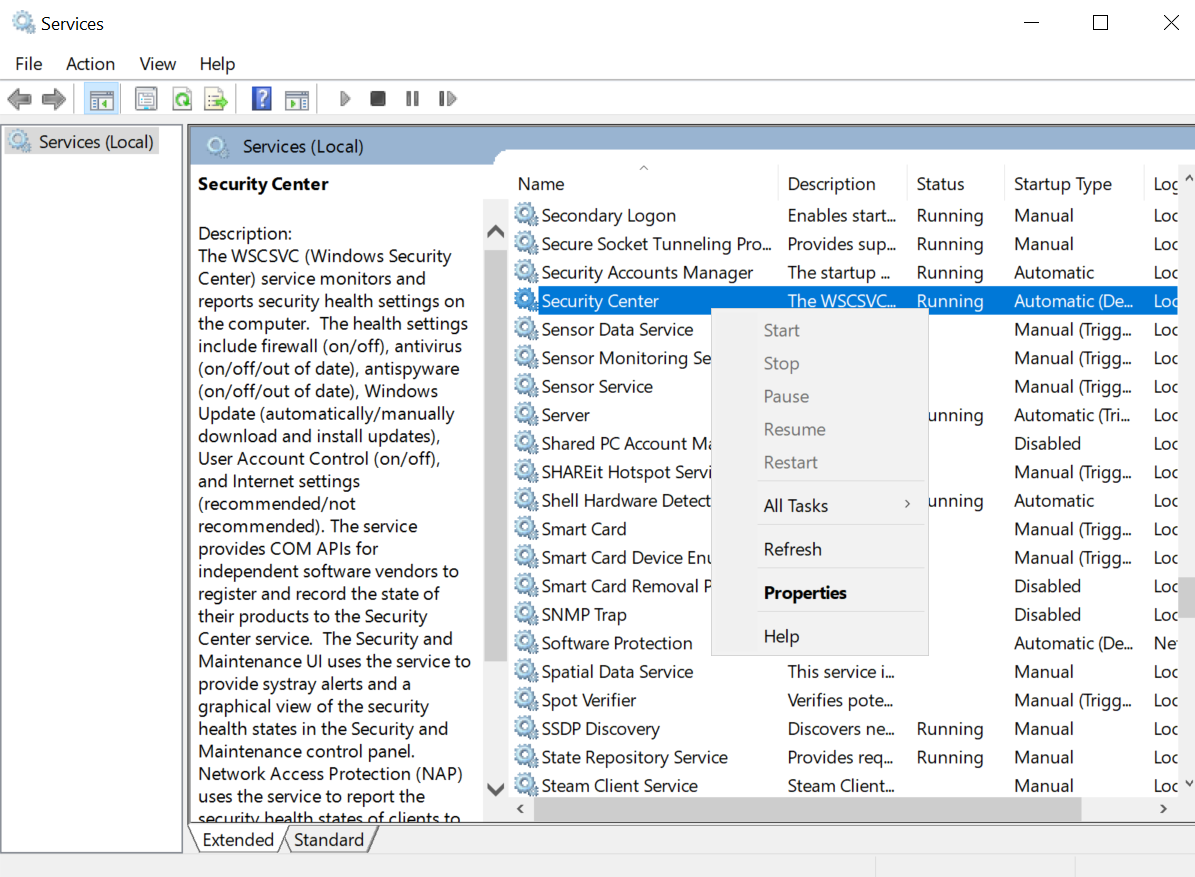Screen dimensions: 1195x877
Task: Click the description pane scroll-down arrow
Action: (495, 789)
